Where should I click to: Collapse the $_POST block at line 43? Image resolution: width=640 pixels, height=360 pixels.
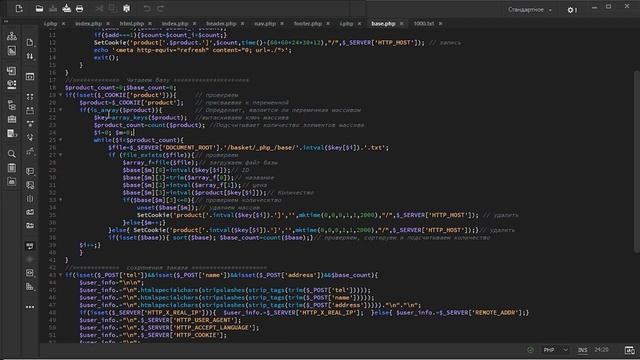click(x=61, y=275)
